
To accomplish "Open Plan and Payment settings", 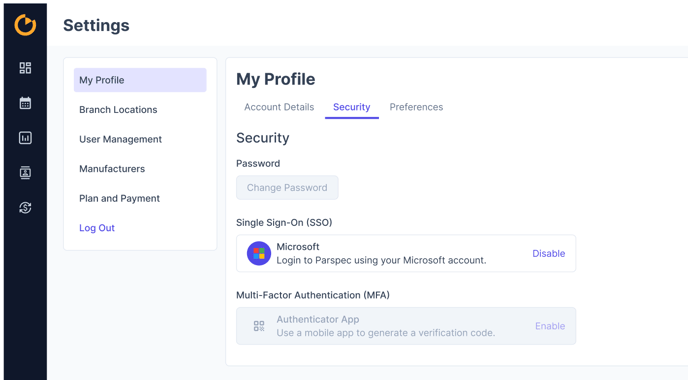I will (119, 198).
